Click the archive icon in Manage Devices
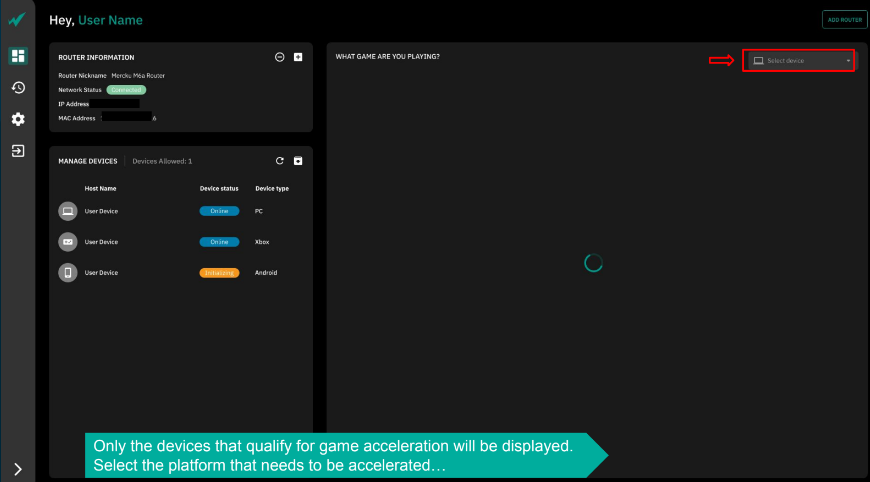This screenshot has width=870, height=482. [298, 161]
